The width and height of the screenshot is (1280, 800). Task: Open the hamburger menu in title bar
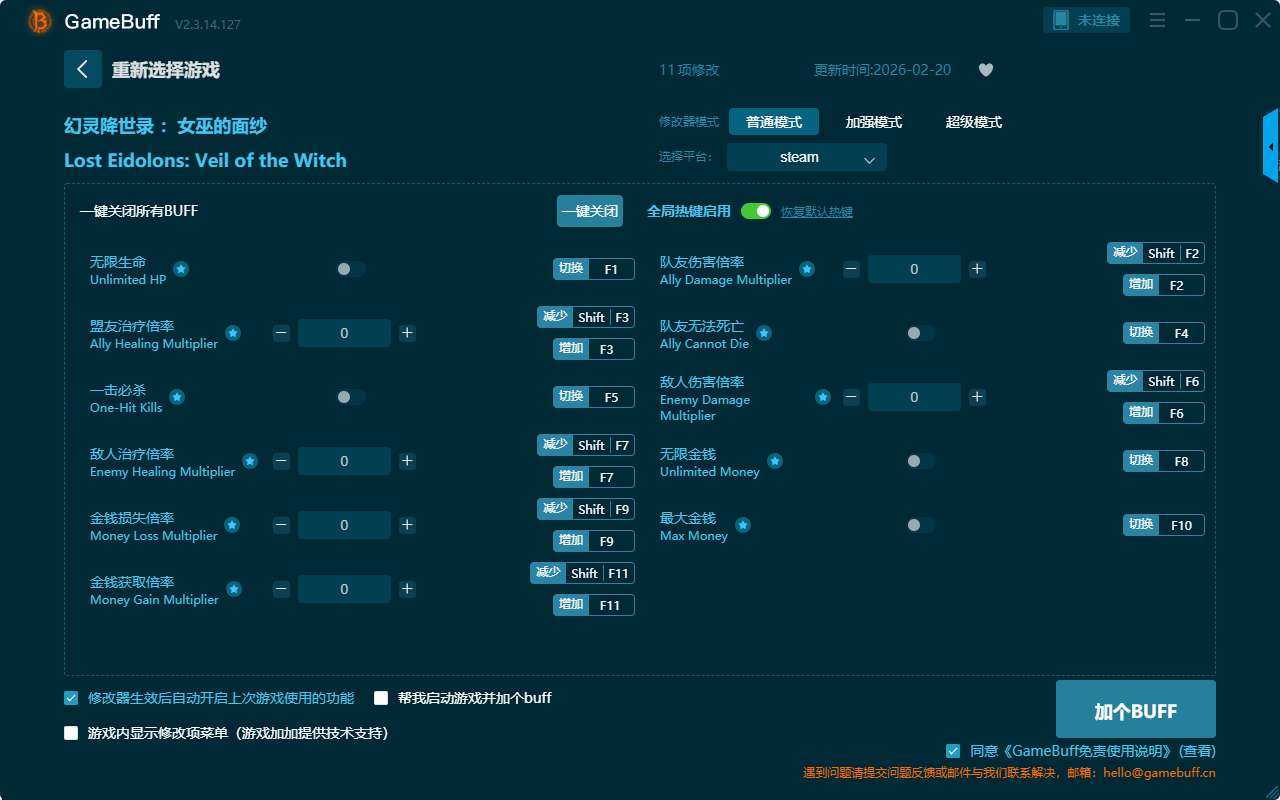pos(1157,20)
